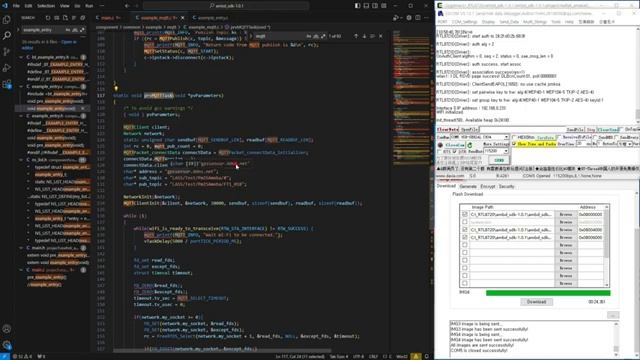Switch to Generate tab in flash tool
The width and height of the screenshot is (640, 360).
pyautogui.click(x=468, y=187)
